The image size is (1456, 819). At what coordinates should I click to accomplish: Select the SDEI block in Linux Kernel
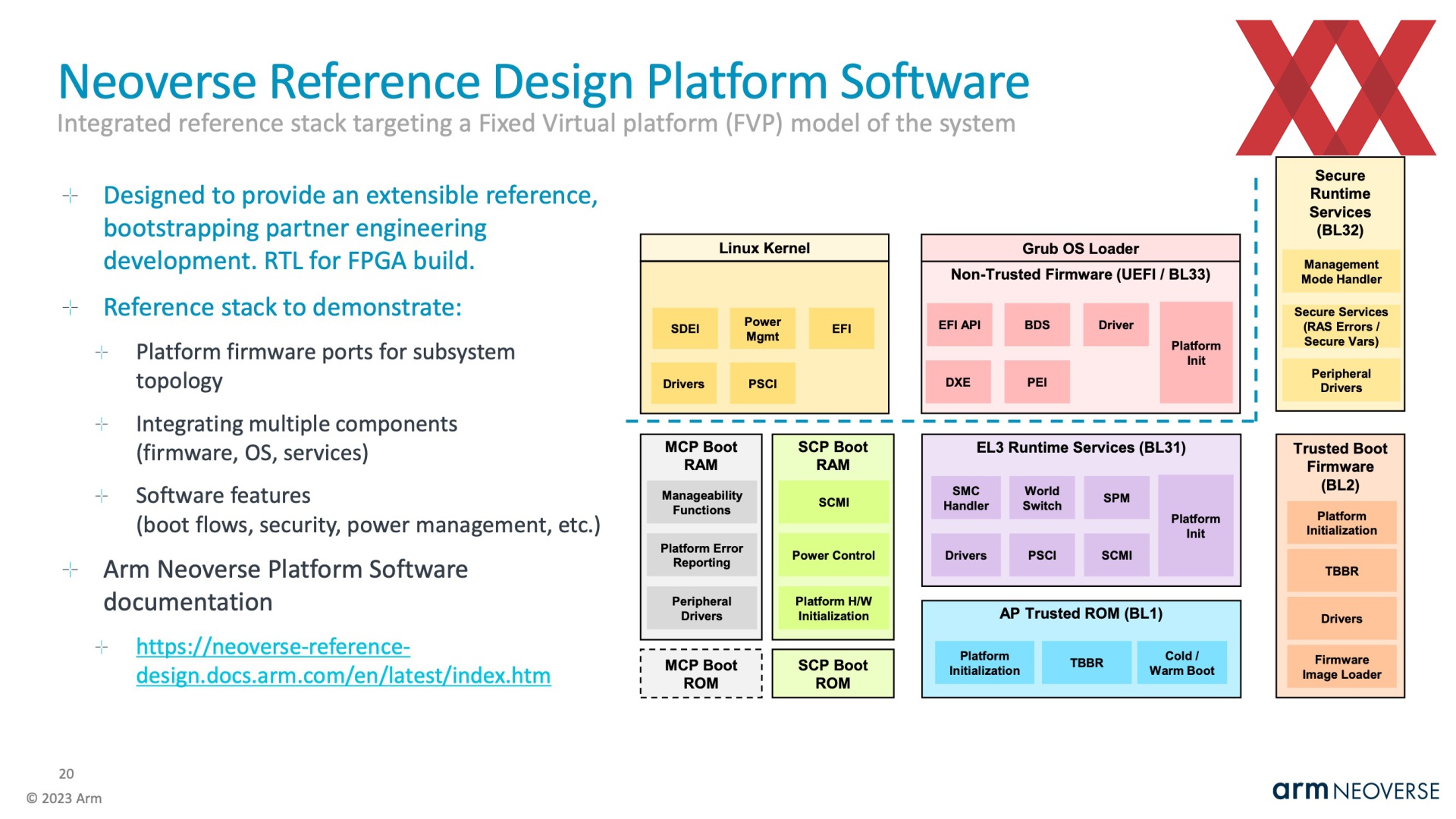pyautogui.click(x=684, y=328)
